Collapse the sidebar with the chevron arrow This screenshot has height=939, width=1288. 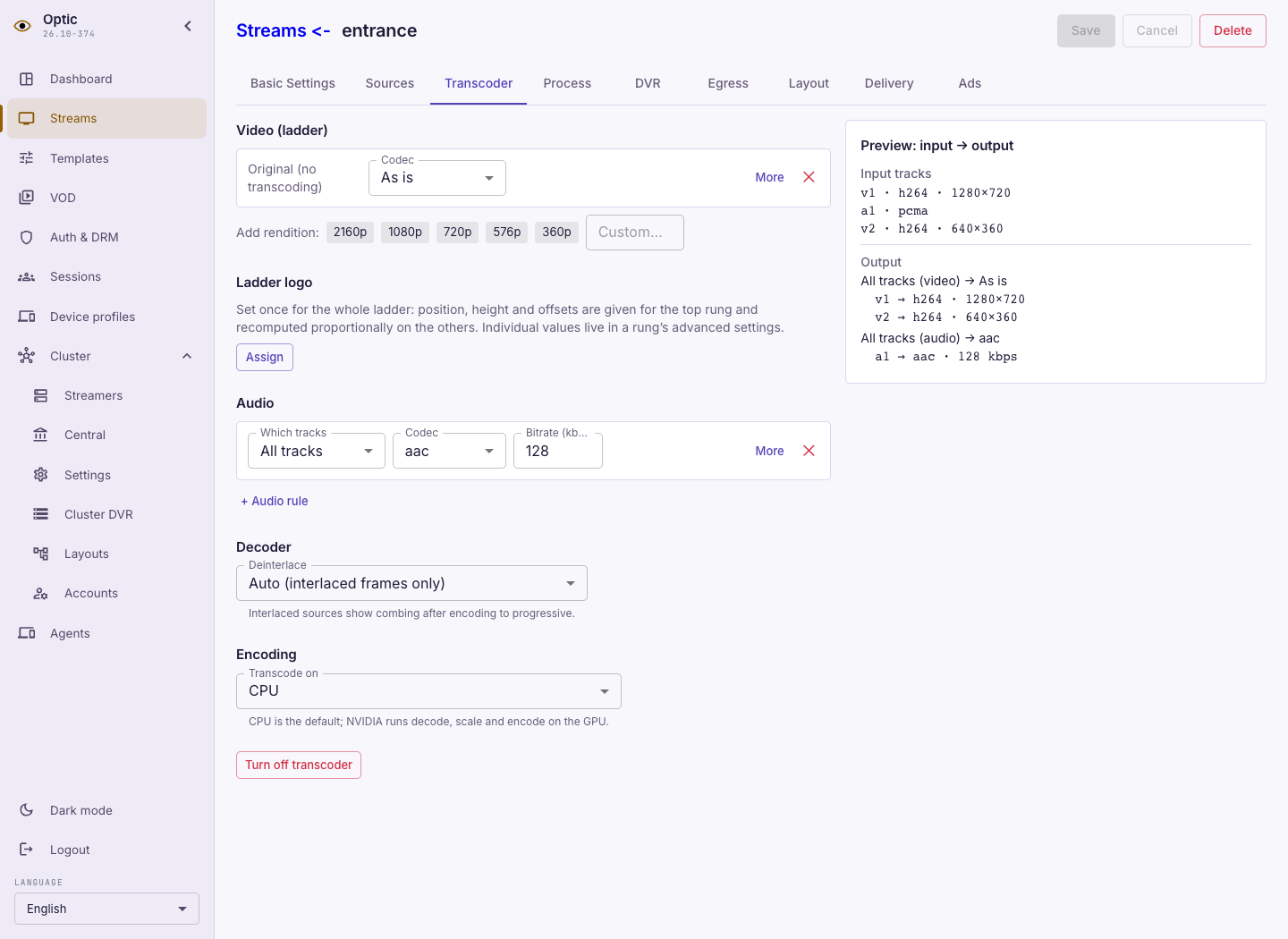tap(188, 26)
